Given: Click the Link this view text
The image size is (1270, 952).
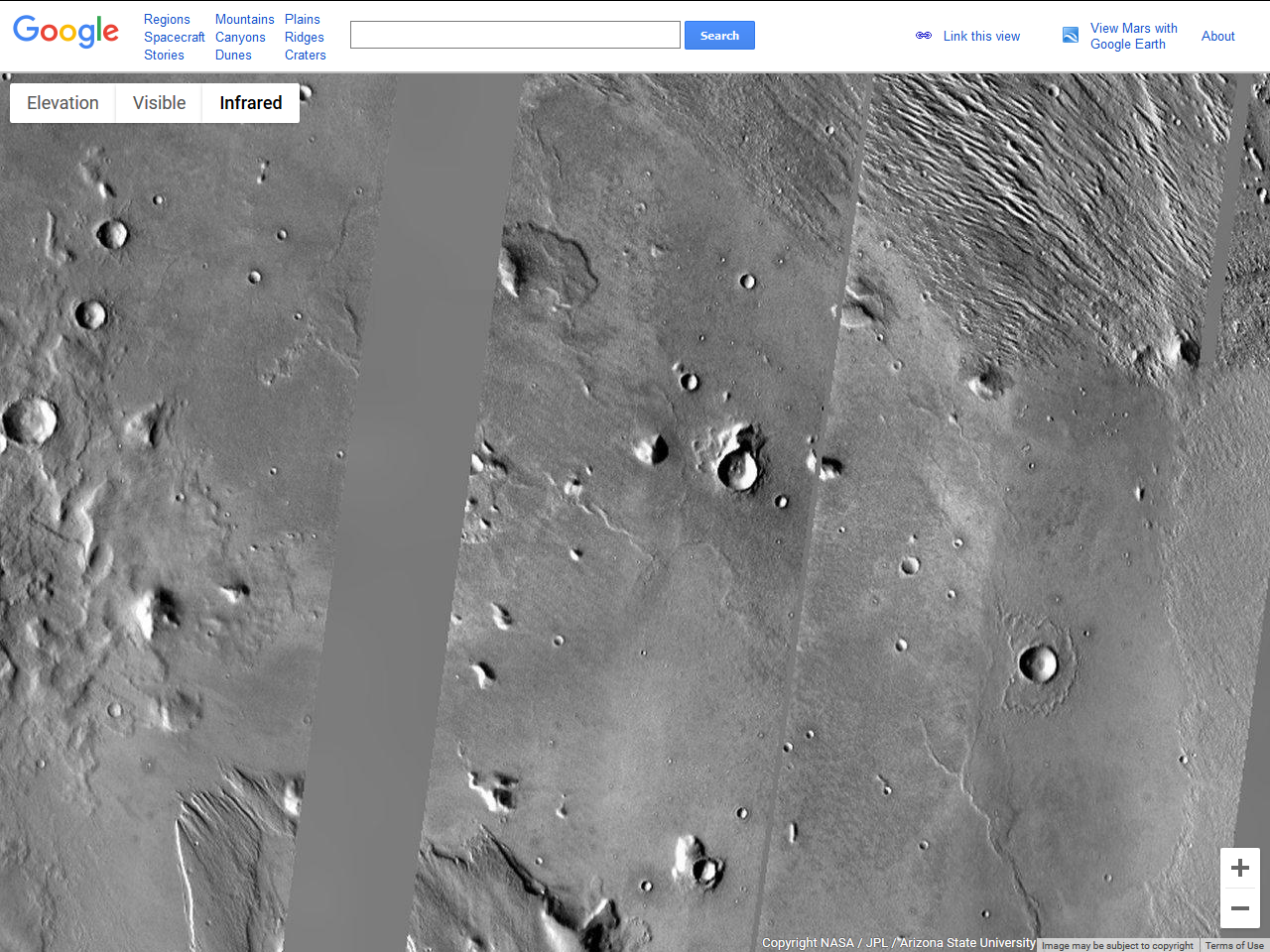Looking at the screenshot, I should (x=981, y=36).
